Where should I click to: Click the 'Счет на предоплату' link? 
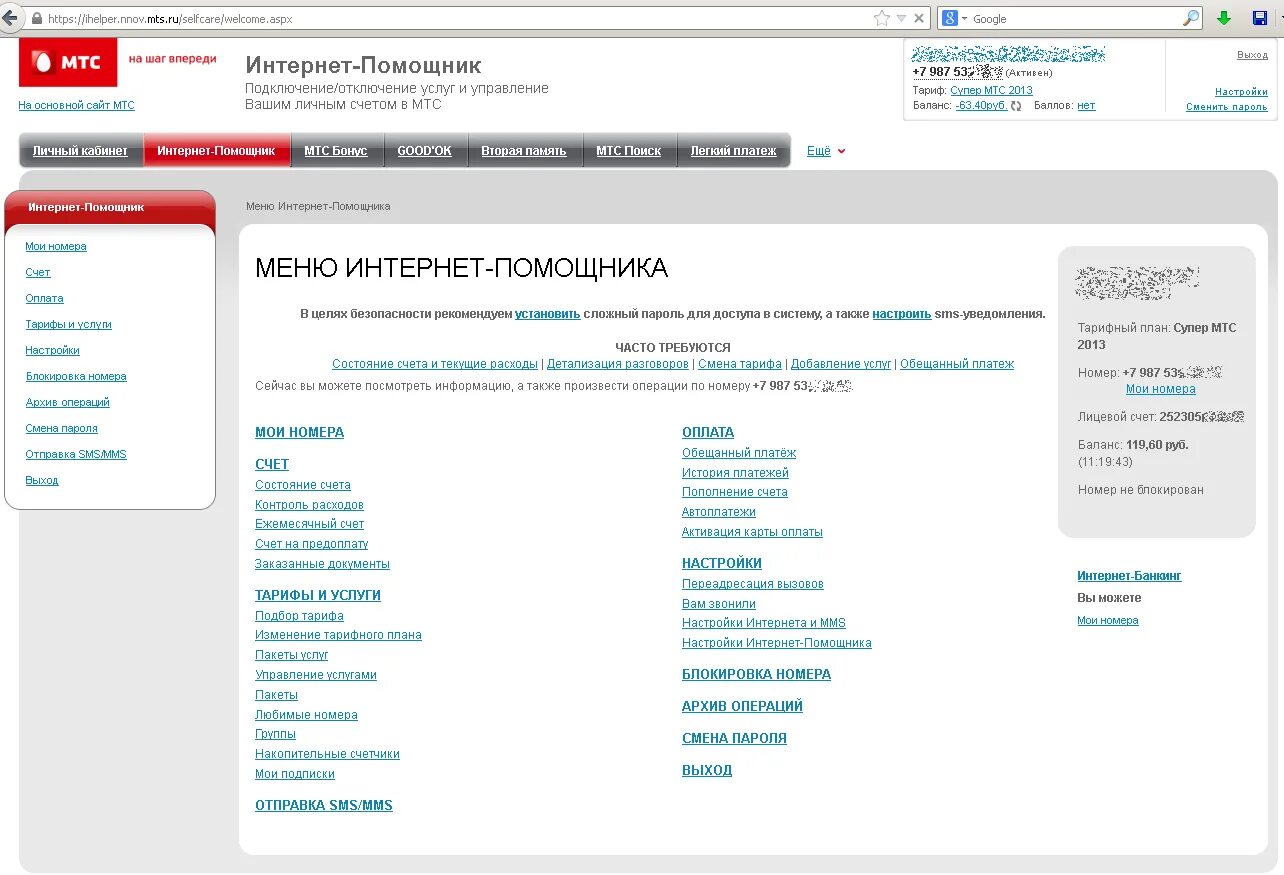point(311,544)
